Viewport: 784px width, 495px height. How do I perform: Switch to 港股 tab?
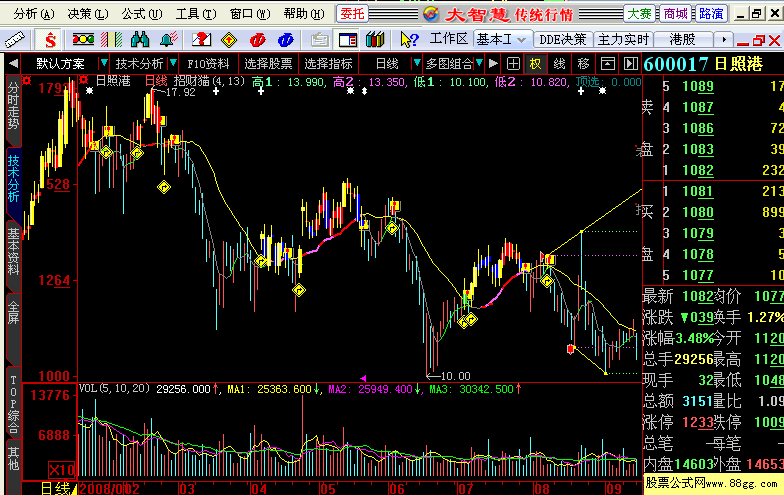click(x=682, y=39)
